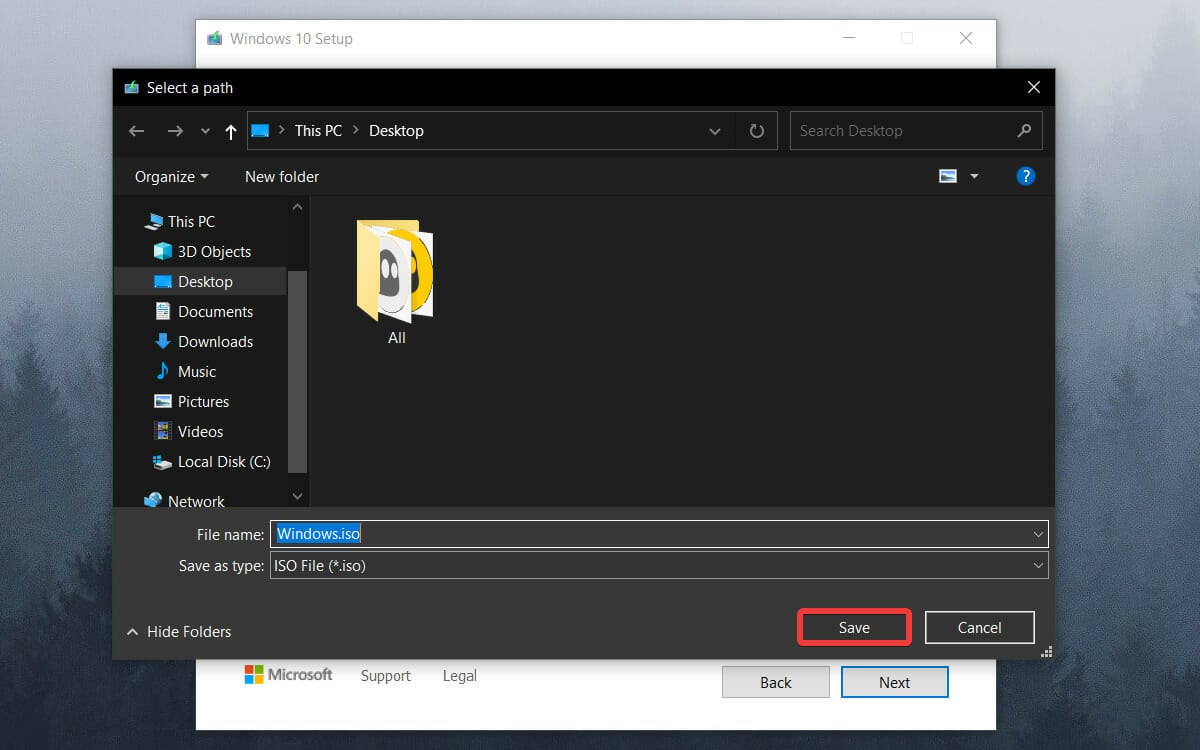This screenshot has height=750, width=1200.
Task: Click sidebar scrollbar up arrow
Action: click(297, 207)
